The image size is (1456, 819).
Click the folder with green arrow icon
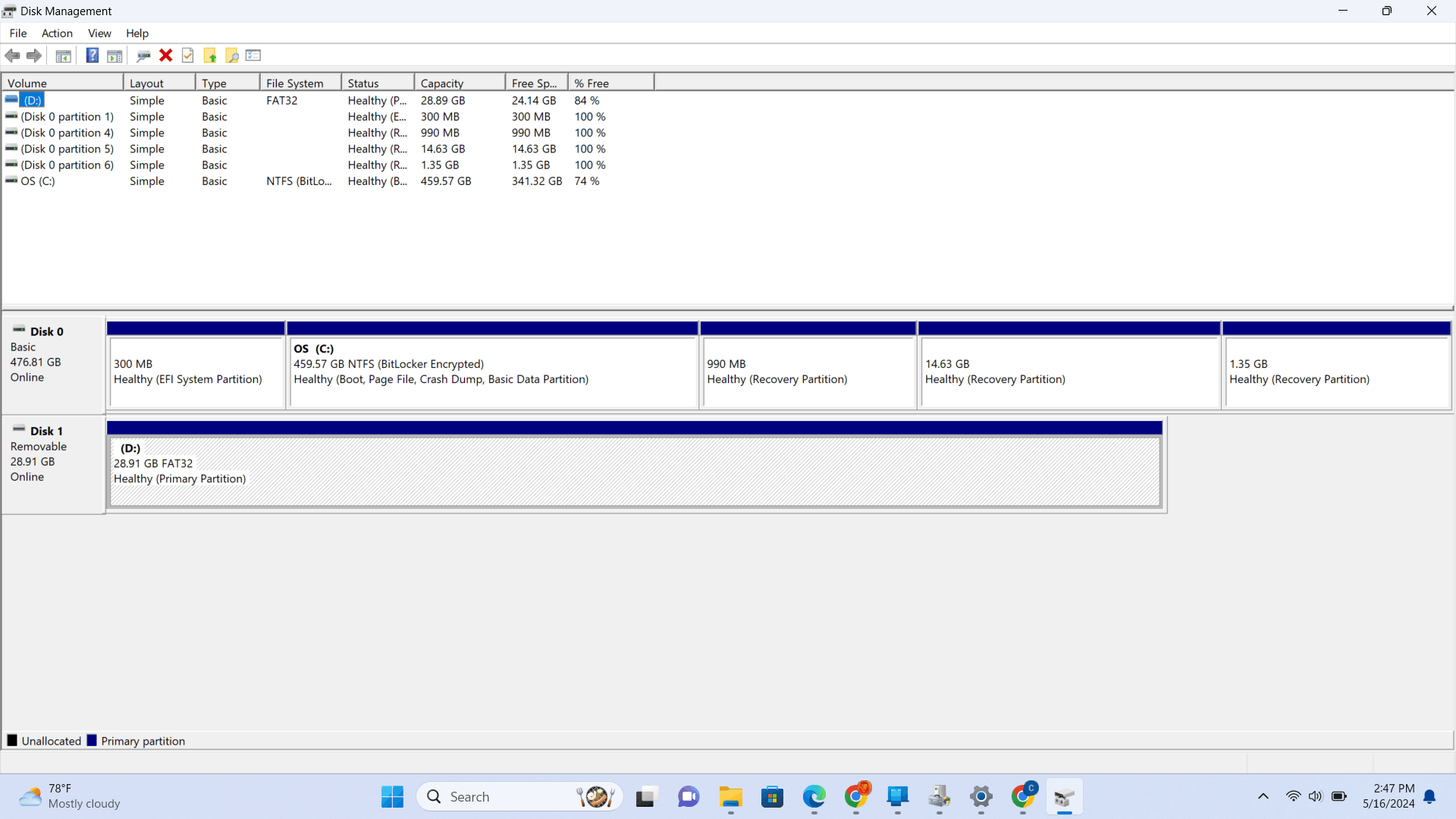210,55
